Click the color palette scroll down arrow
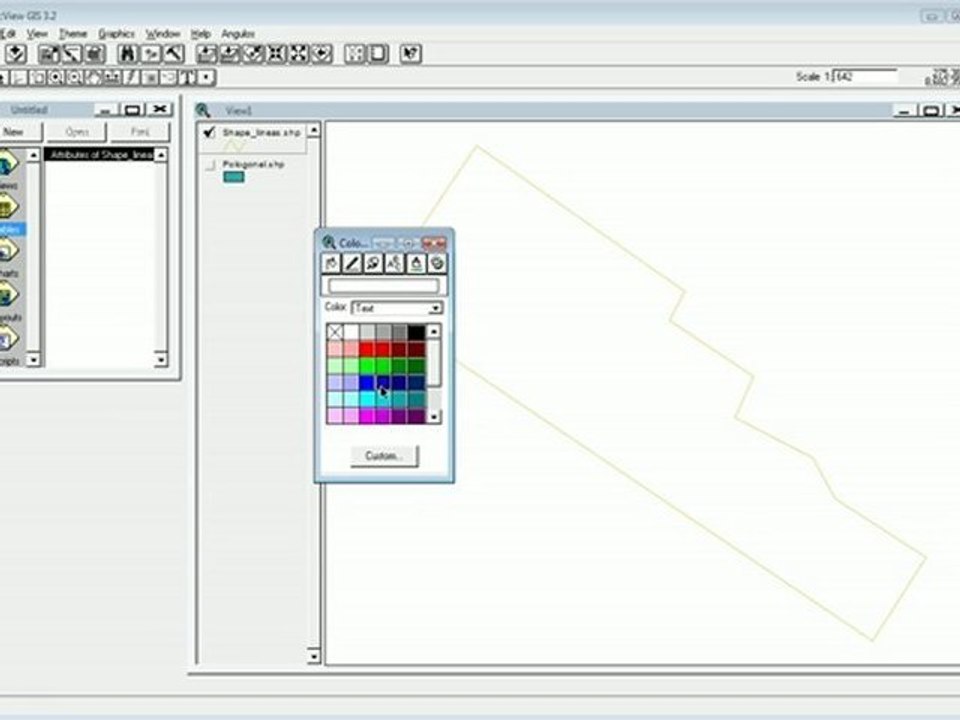 tap(433, 417)
